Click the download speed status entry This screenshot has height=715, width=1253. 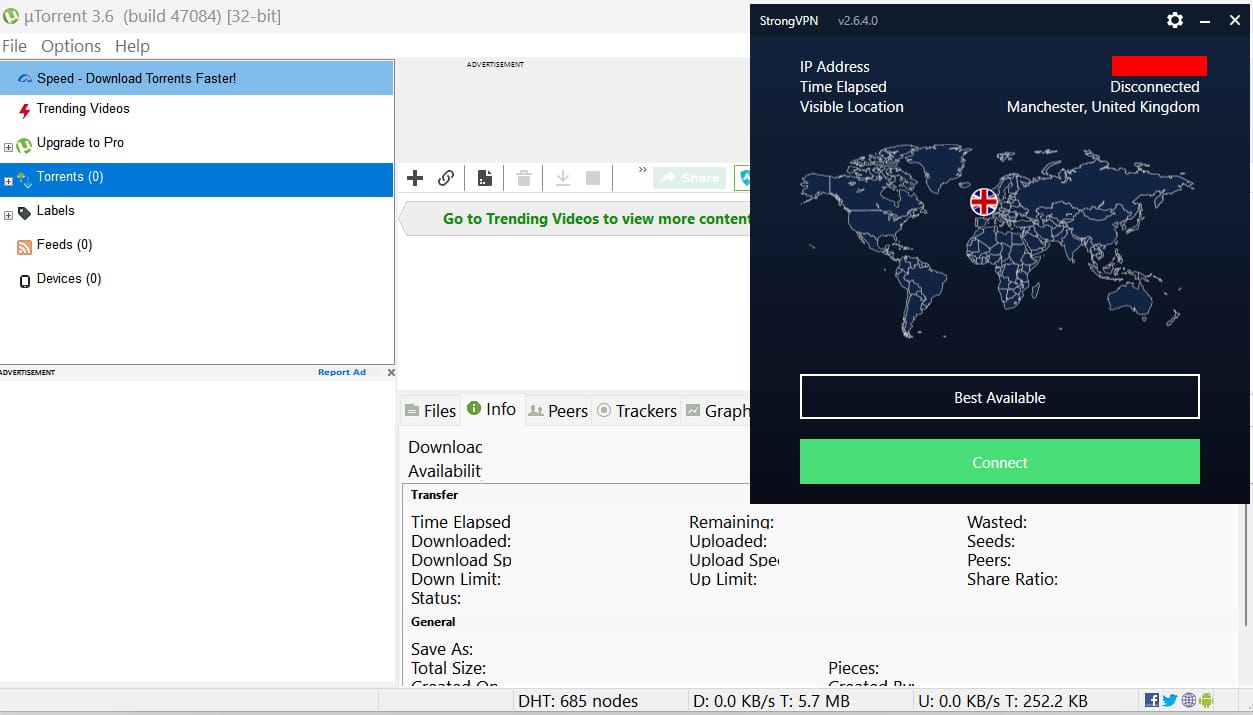tap(771, 701)
